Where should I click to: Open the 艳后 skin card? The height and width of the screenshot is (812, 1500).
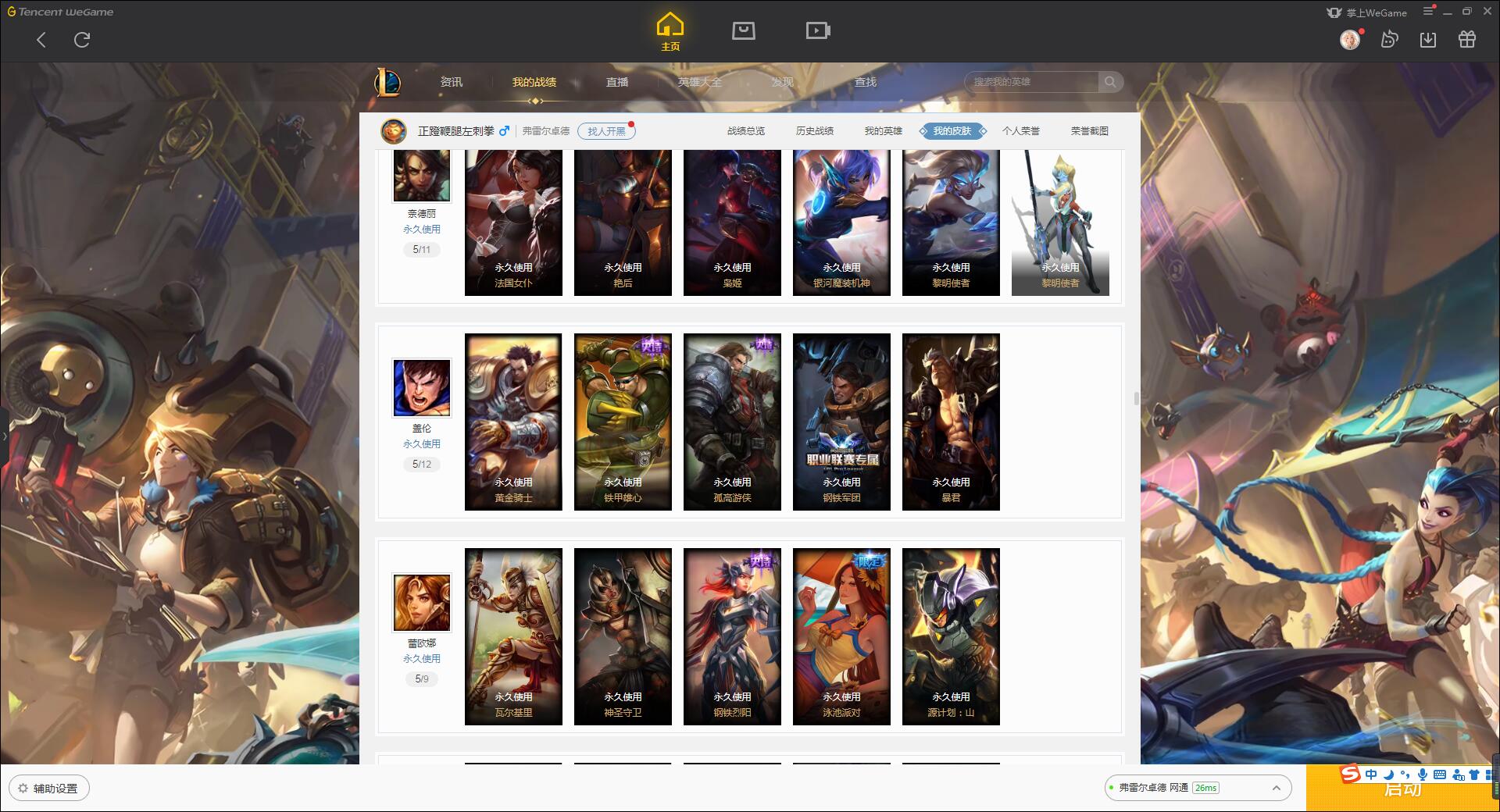tap(623, 223)
